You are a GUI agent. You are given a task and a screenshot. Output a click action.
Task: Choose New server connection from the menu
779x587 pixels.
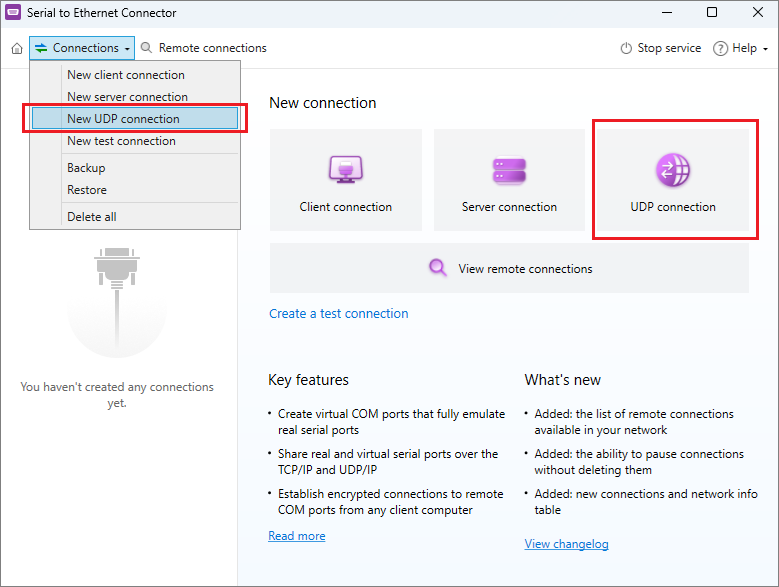point(135,97)
